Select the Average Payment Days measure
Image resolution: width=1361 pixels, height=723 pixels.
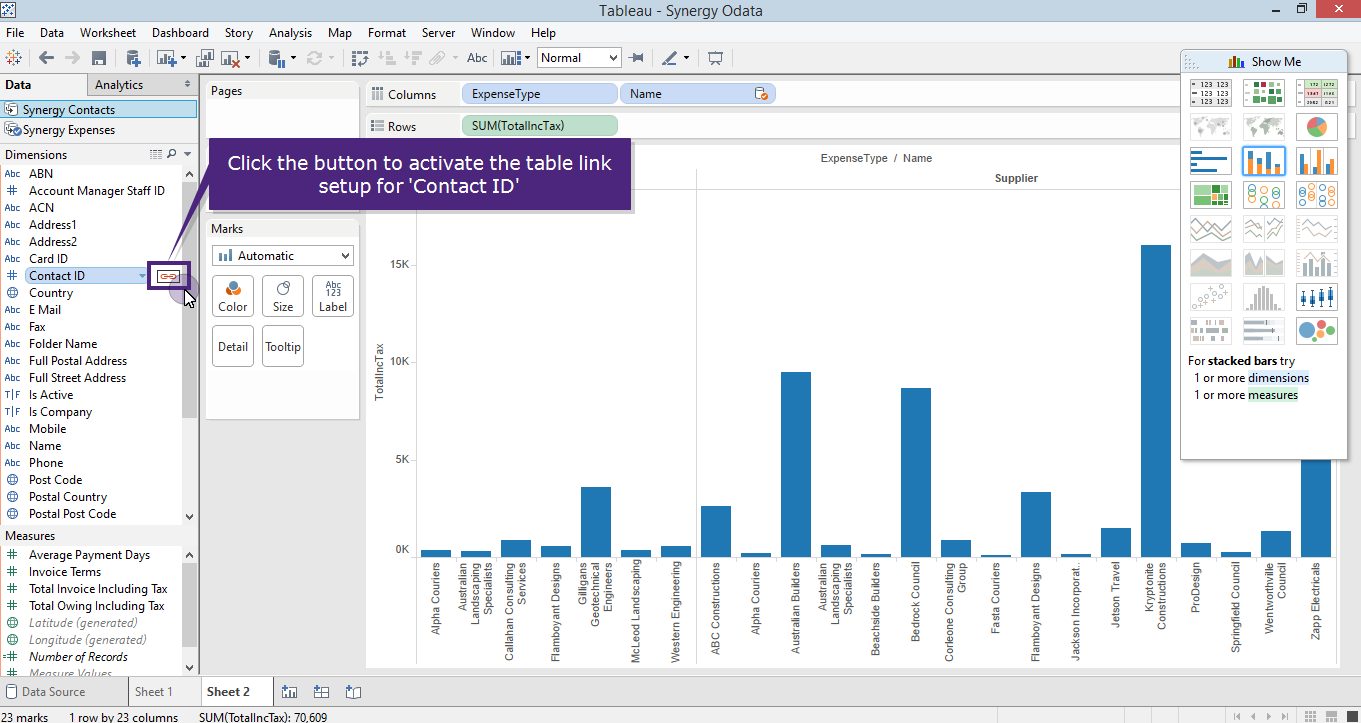[x=90, y=555]
